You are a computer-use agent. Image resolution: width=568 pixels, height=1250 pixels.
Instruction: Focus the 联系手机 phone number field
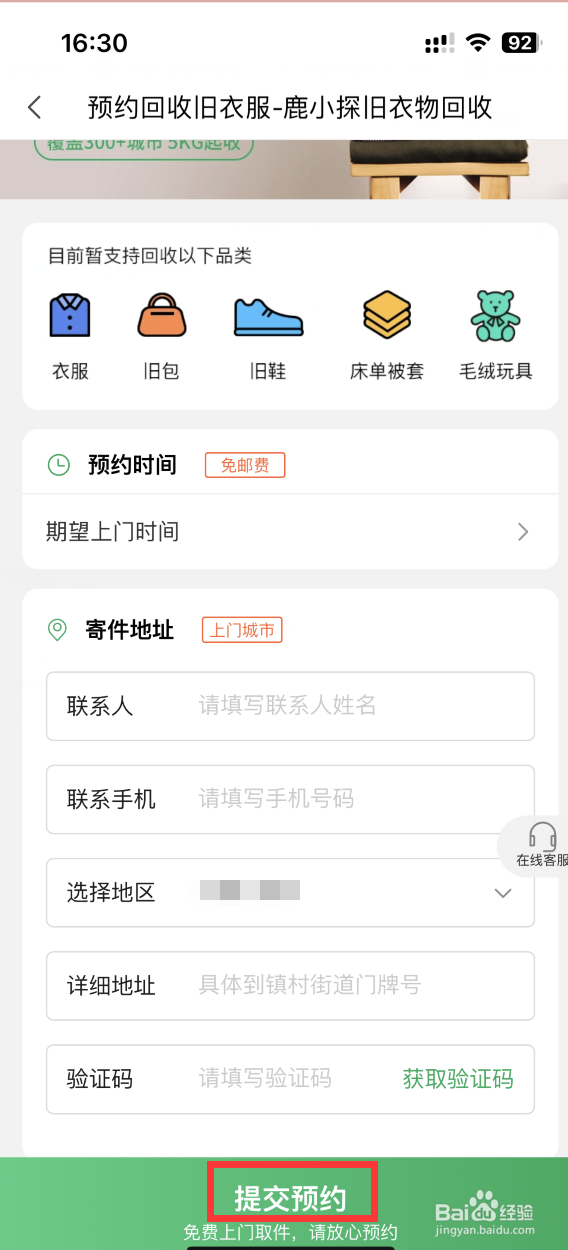[x=290, y=799]
